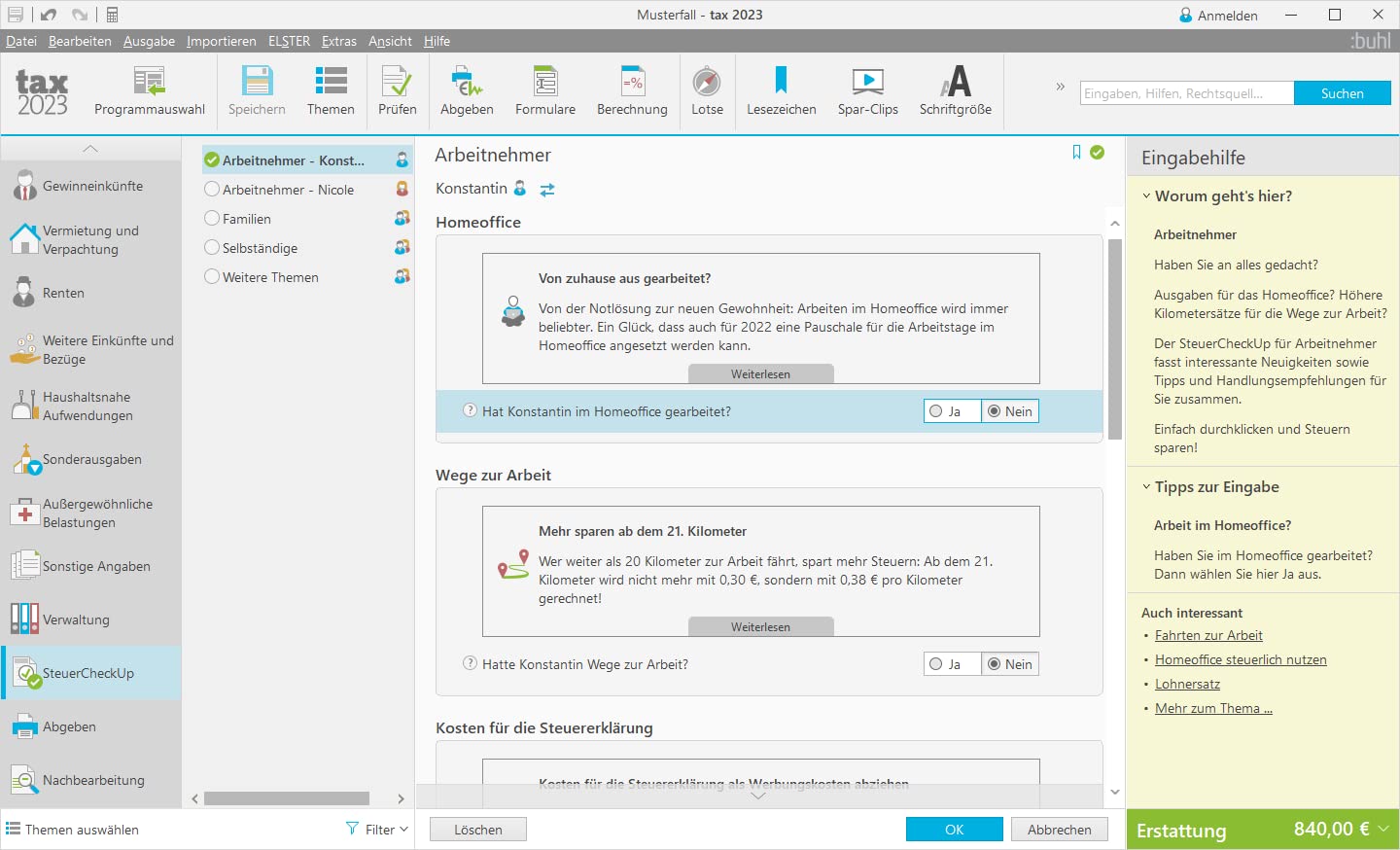The height and width of the screenshot is (850, 1400).
Task: Collapse the Worum geht's hier? section
Action: coord(1146,195)
